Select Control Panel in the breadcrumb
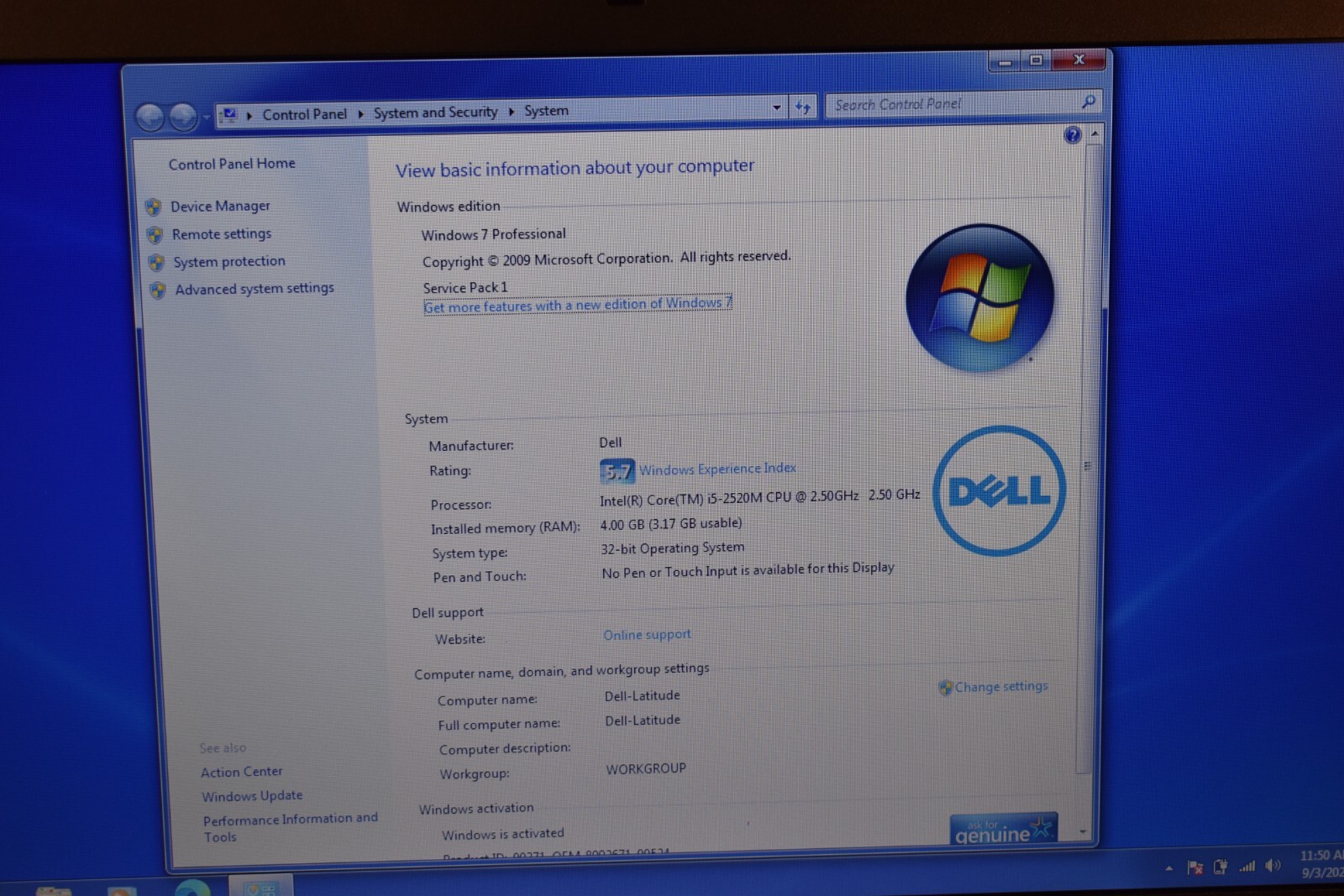The image size is (1344, 896). tap(304, 113)
